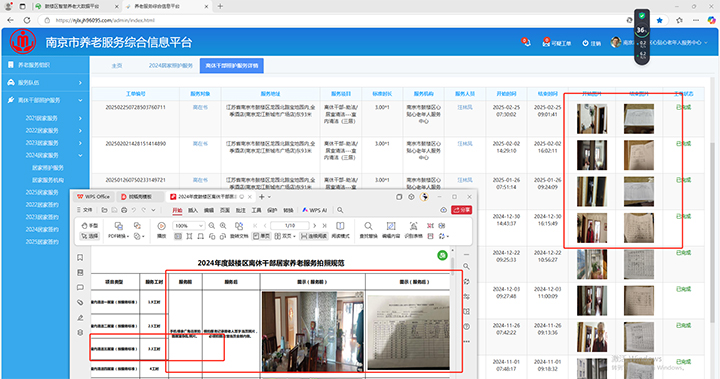The image size is (720, 379).
Task: Open 居家照护服务 sidebar item
Action: 48,168
